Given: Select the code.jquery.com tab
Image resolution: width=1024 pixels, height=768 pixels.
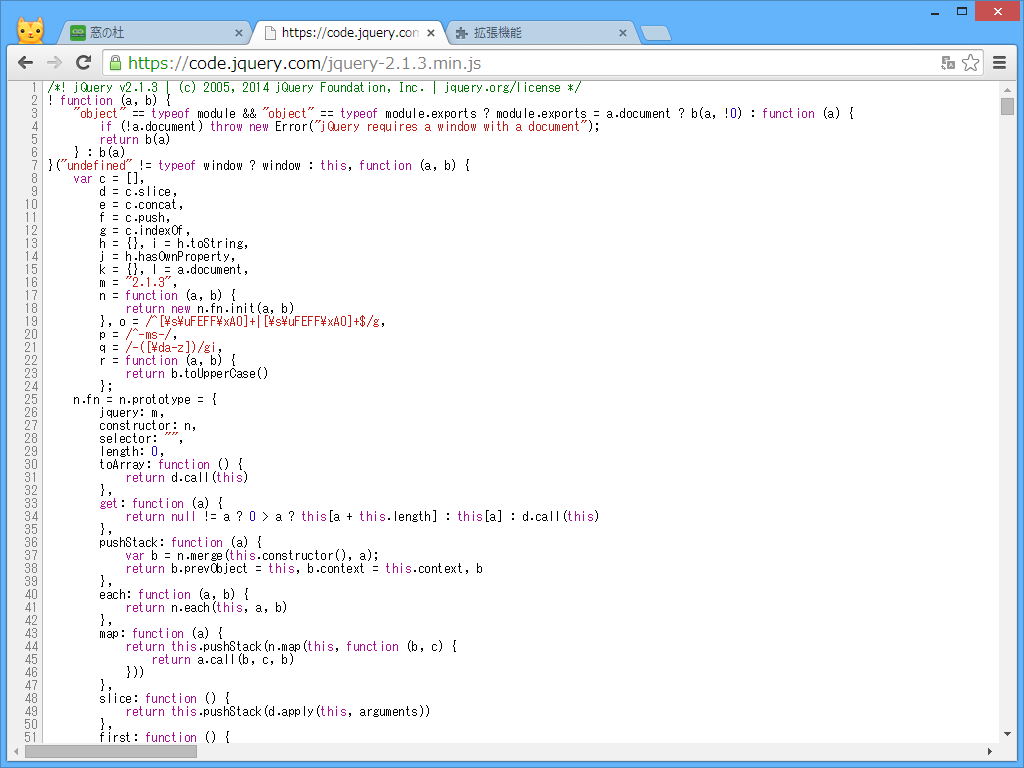Looking at the screenshot, I should click(x=349, y=33).
